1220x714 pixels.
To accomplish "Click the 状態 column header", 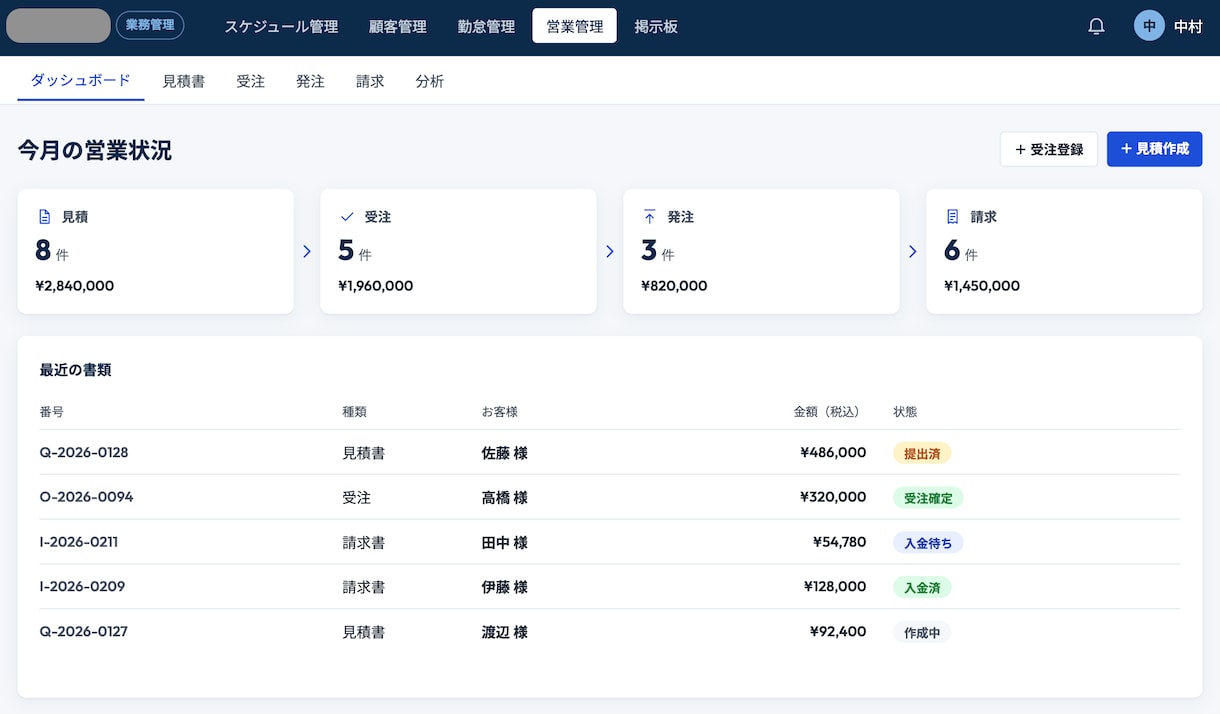I will click(x=905, y=412).
